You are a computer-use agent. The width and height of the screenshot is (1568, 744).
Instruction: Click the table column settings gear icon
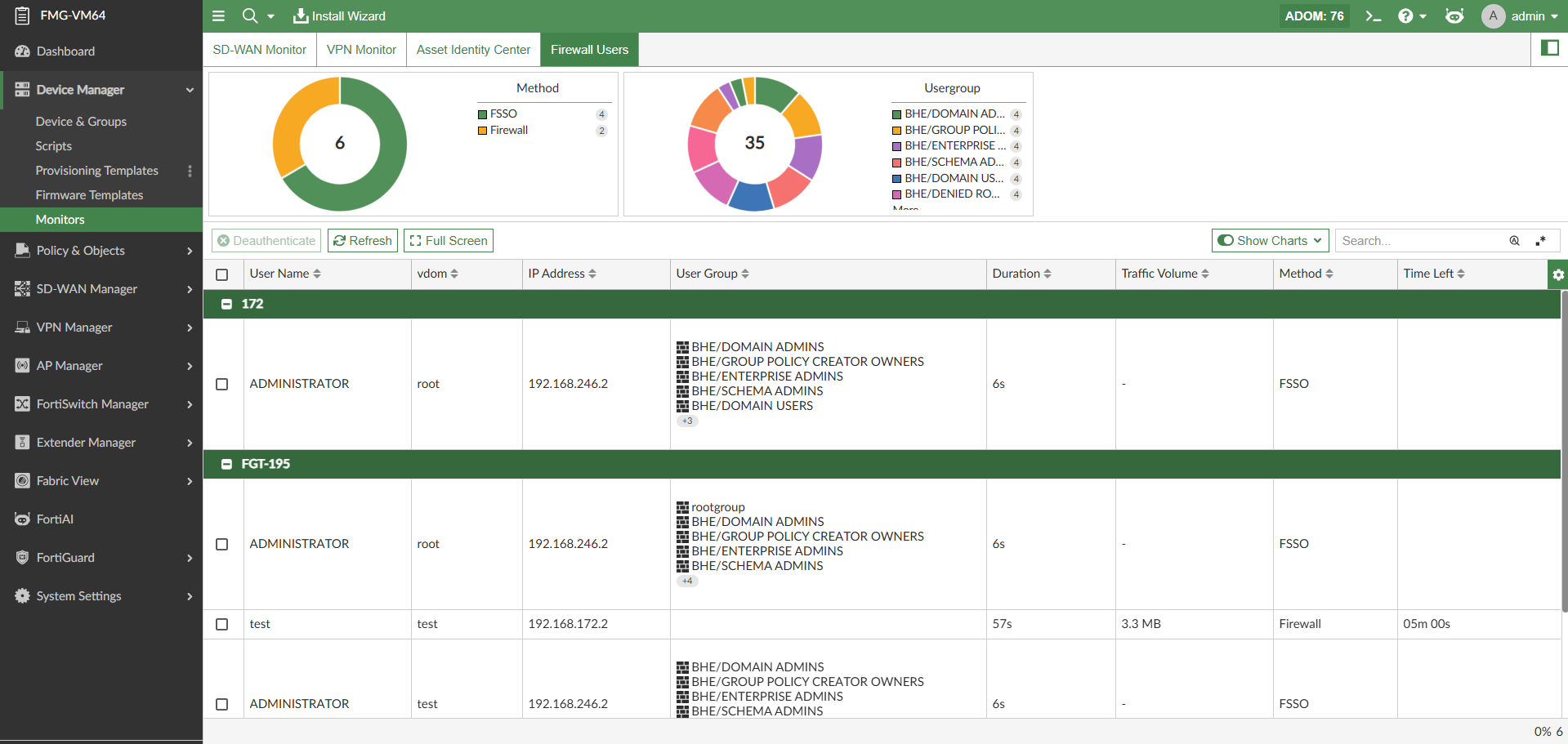pos(1557,274)
